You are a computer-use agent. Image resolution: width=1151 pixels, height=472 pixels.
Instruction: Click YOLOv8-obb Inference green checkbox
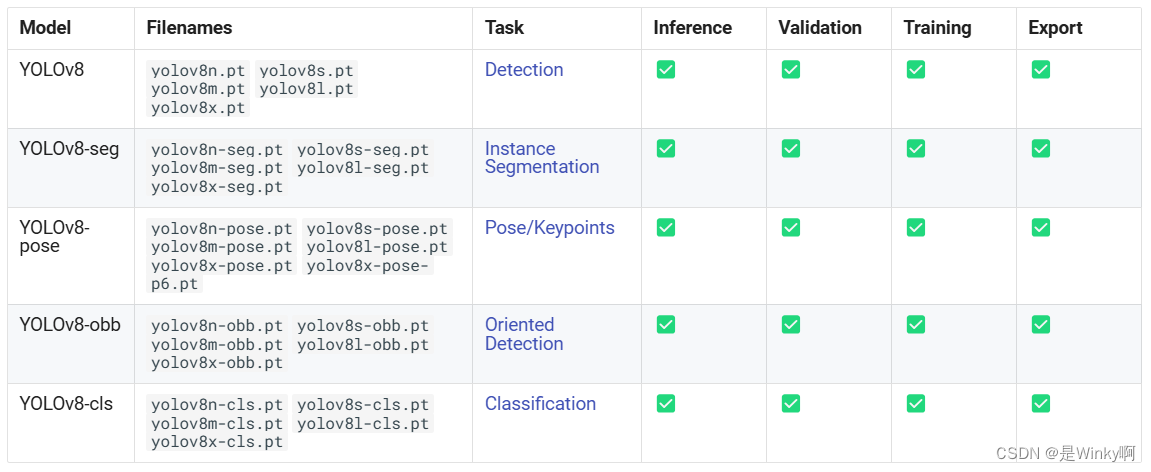pyautogui.click(x=665, y=325)
